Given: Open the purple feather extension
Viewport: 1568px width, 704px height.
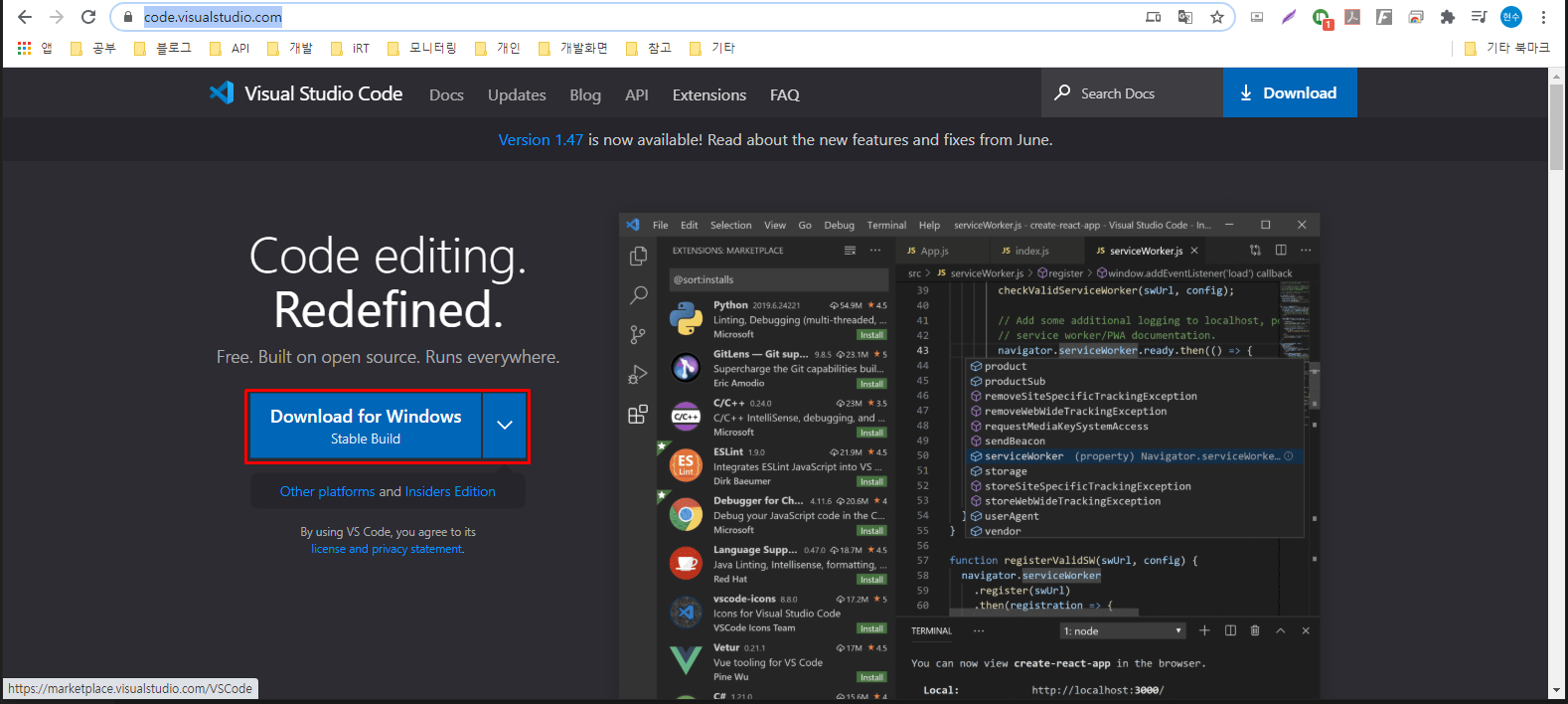Looking at the screenshot, I should coord(1289,17).
